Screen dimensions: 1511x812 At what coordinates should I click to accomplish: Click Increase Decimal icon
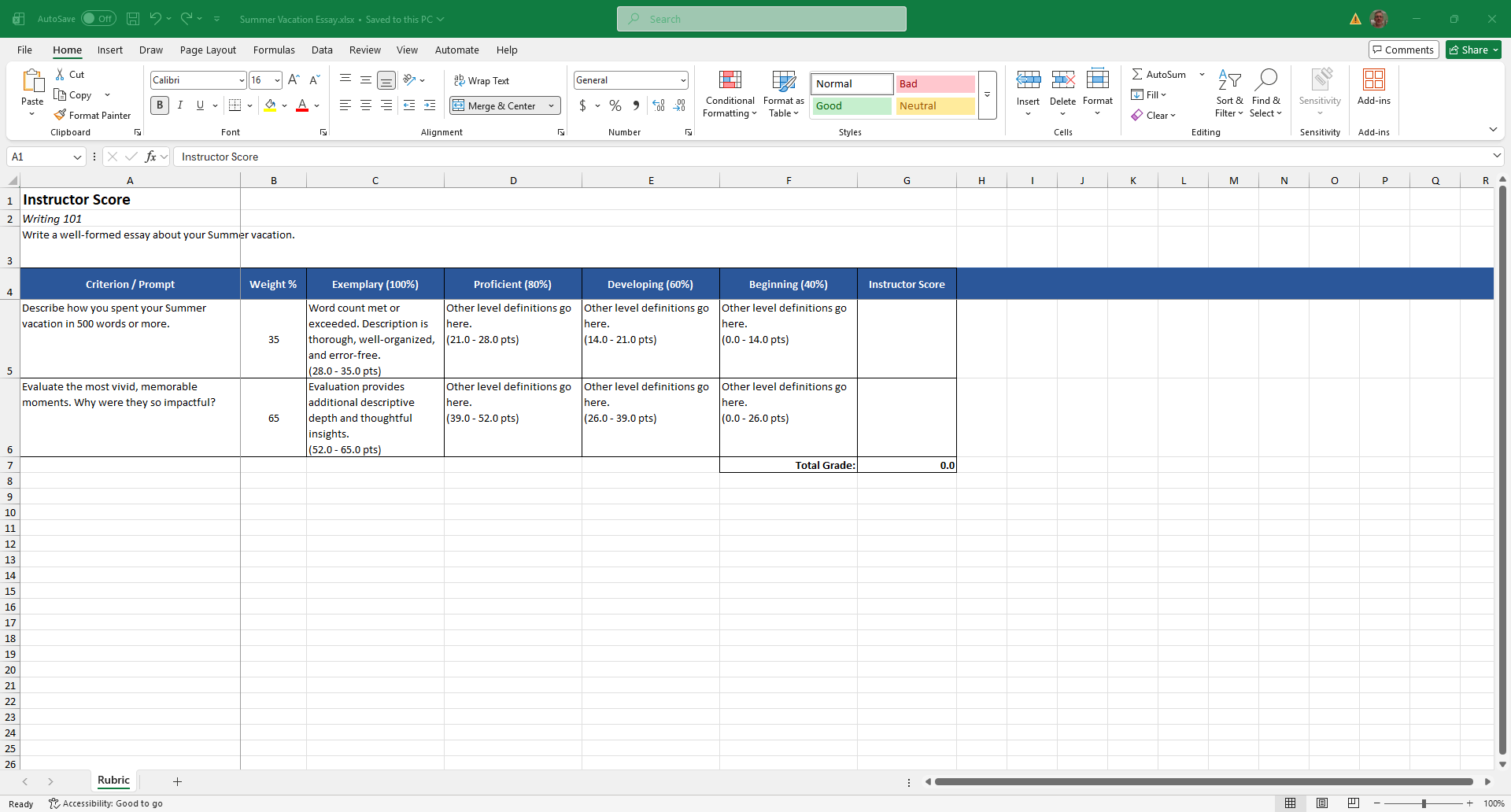point(659,105)
